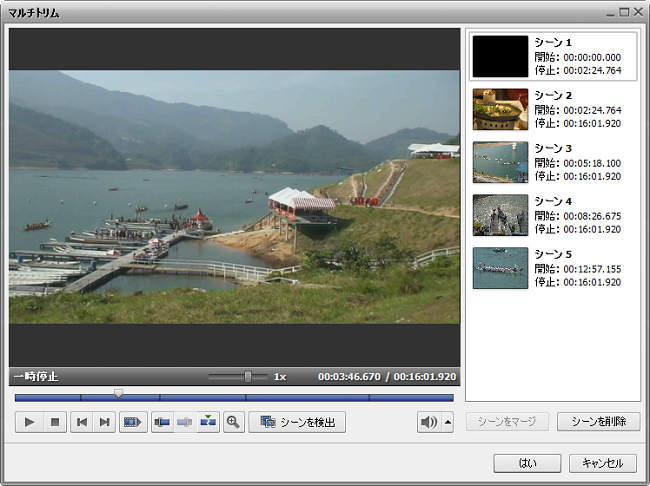The height and width of the screenshot is (486, 650).
Task: Click scene 4 start time 00:08:26.675
Action: [x=592, y=216]
